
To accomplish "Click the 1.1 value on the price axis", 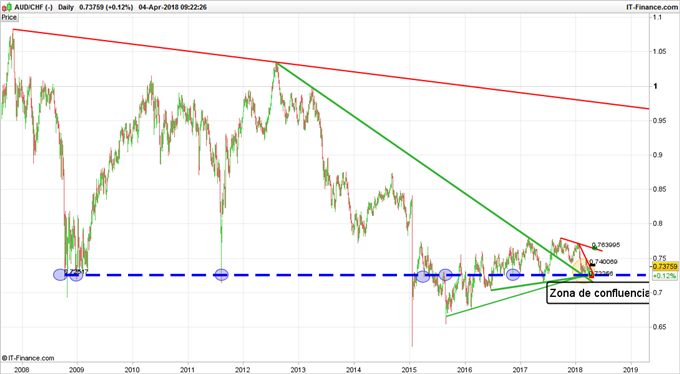I will [x=657, y=17].
